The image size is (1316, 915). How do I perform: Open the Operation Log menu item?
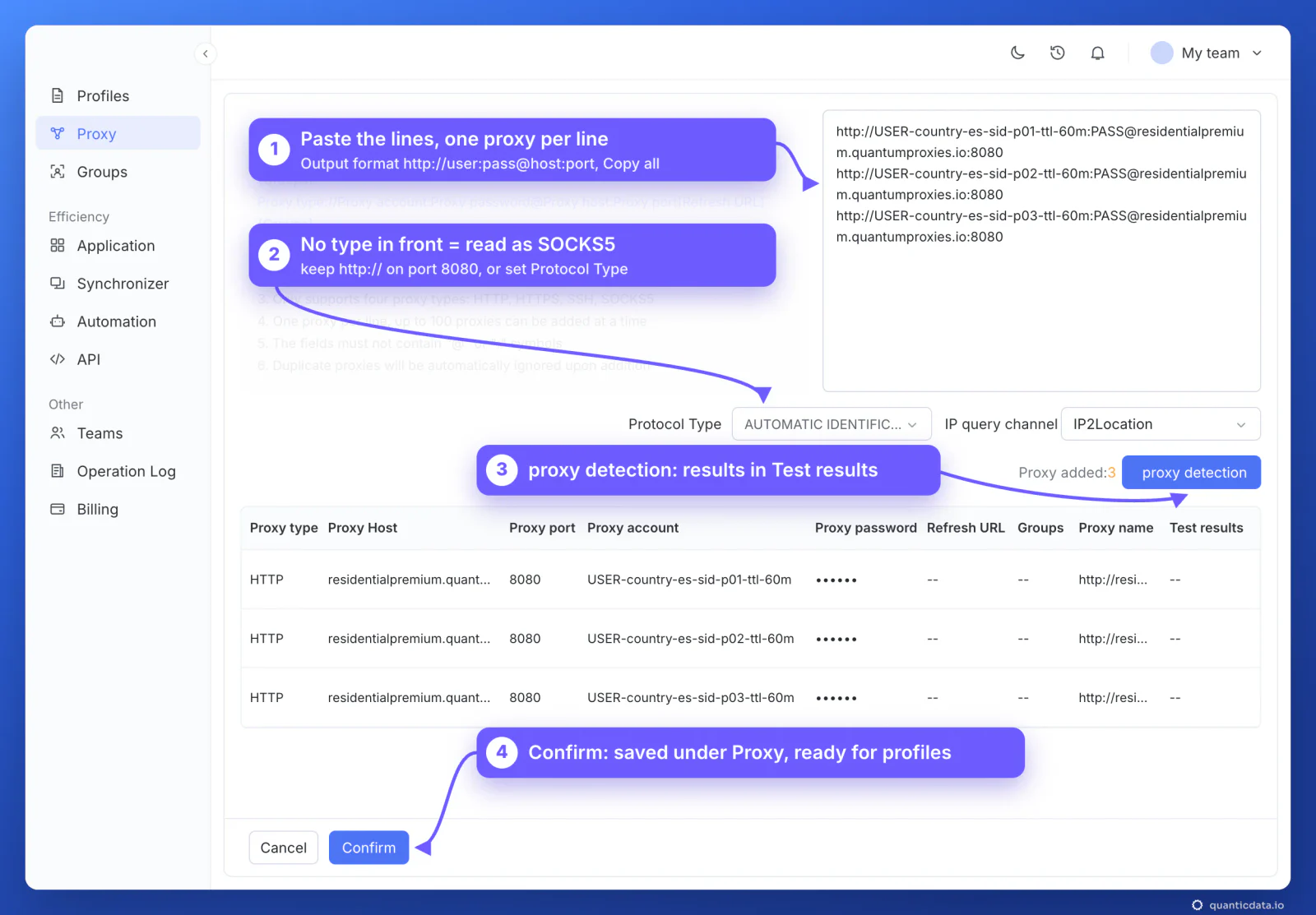click(x=118, y=470)
